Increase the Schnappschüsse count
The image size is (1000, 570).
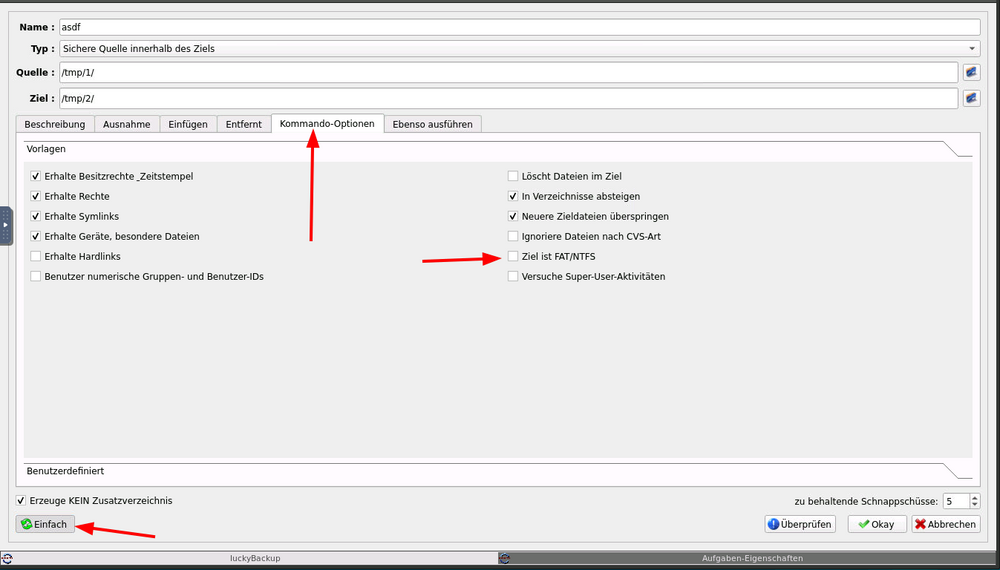click(975, 498)
